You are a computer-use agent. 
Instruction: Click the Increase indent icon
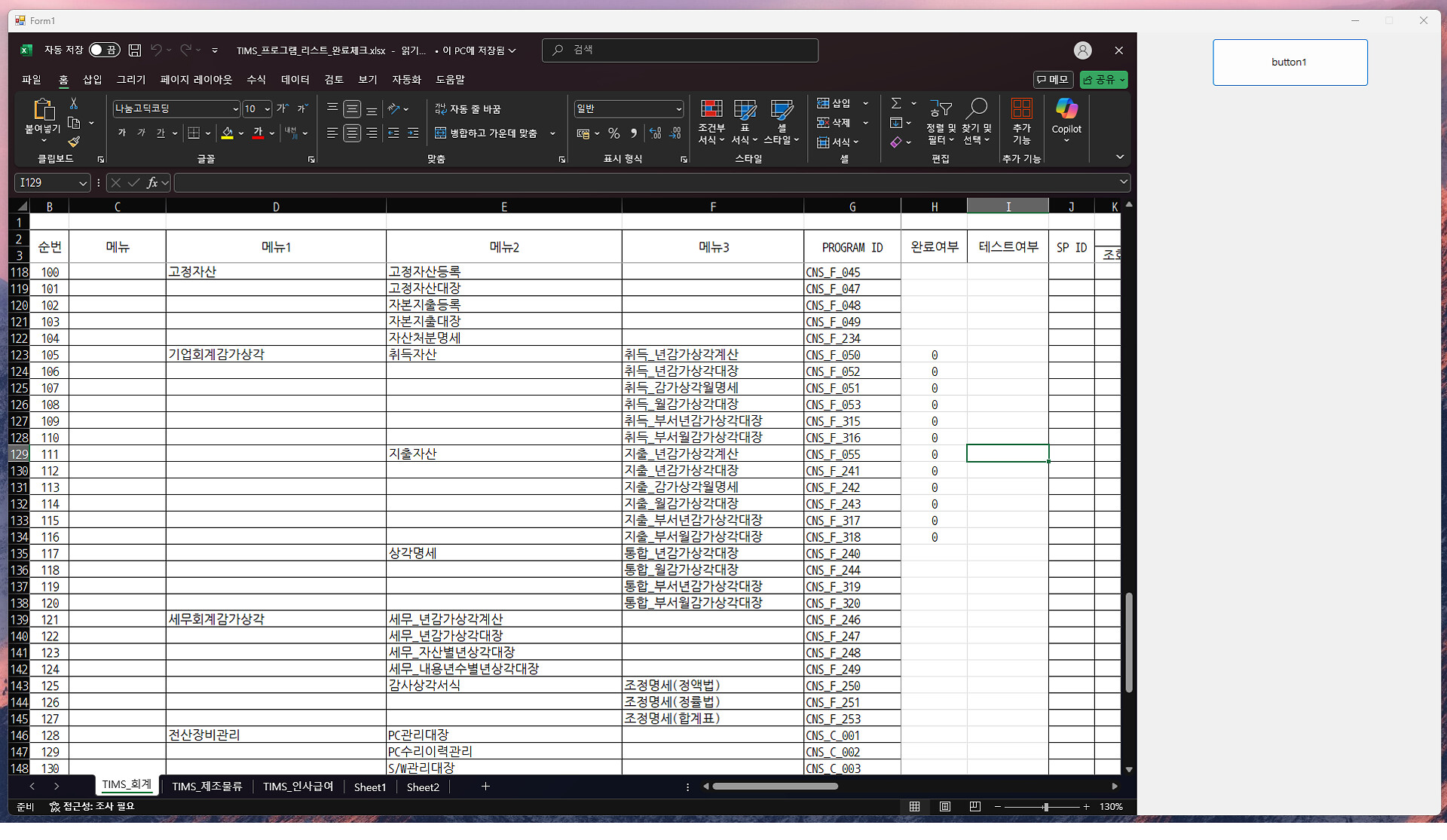point(413,133)
